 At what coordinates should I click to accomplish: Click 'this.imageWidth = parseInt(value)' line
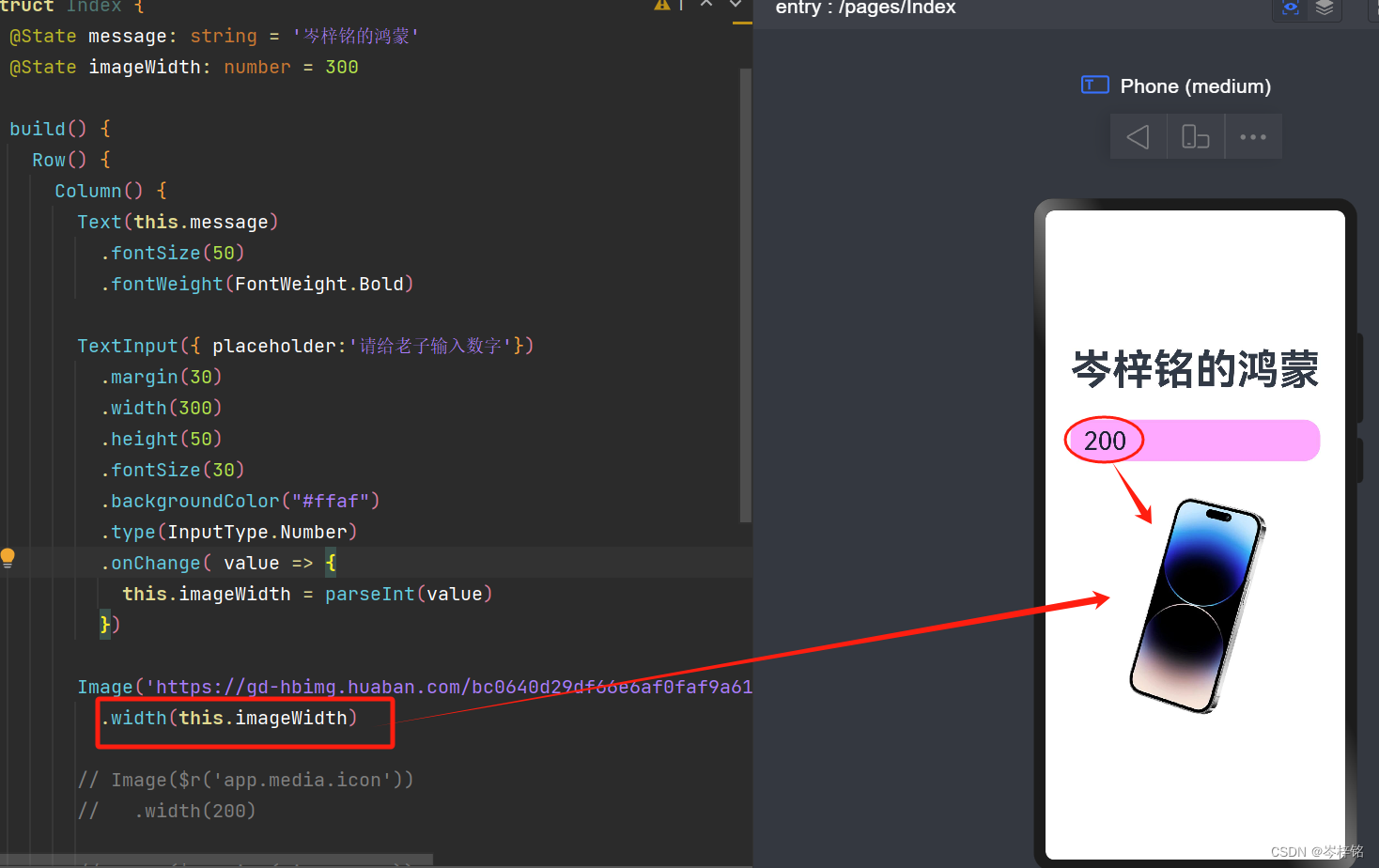click(307, 594)
